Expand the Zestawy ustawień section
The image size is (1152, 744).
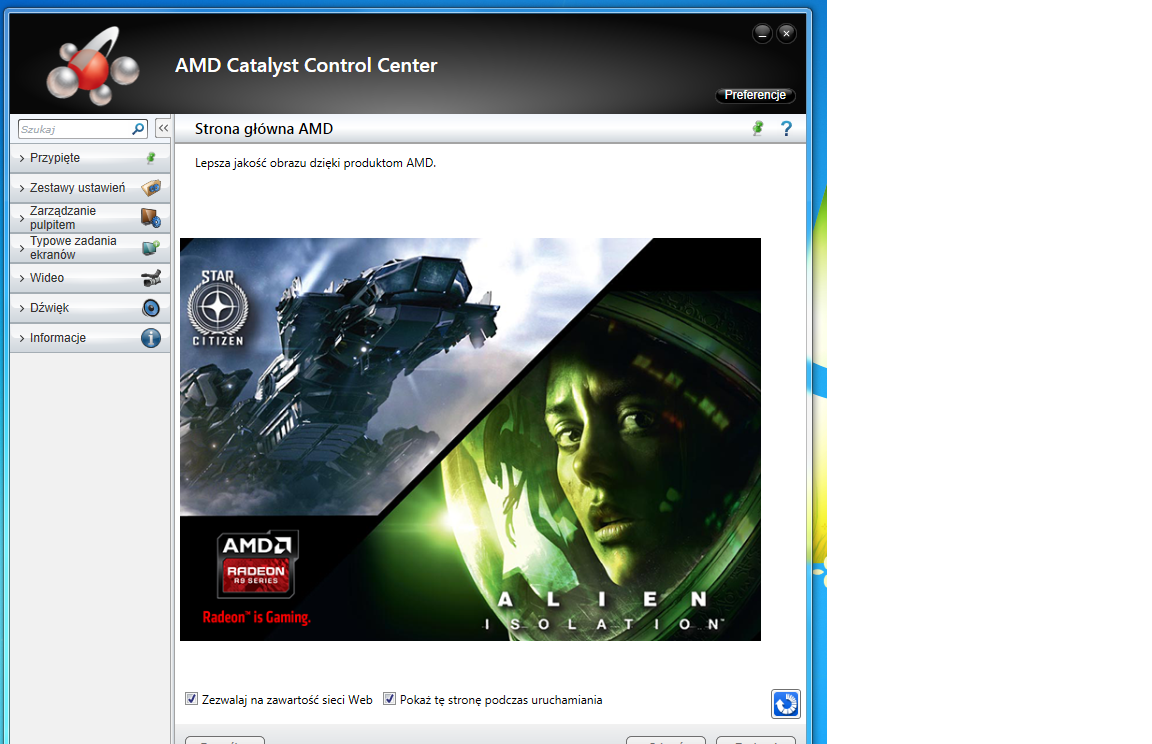tap(90, 188)
